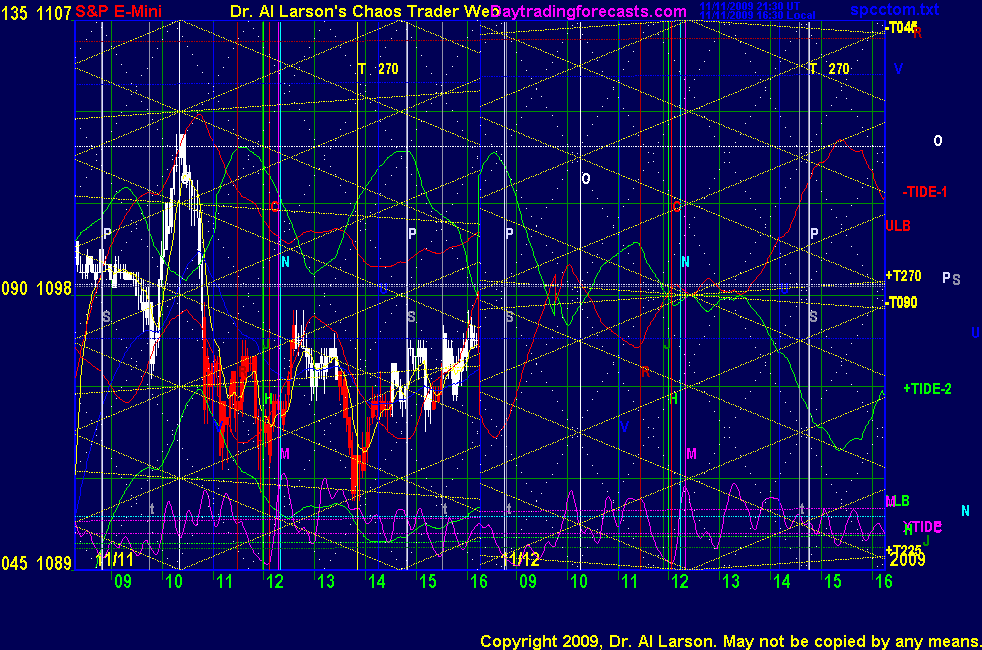Click the green 'H' marker in 11/11 session
Viewport: 982px width, 650px height.
(269, 398)
